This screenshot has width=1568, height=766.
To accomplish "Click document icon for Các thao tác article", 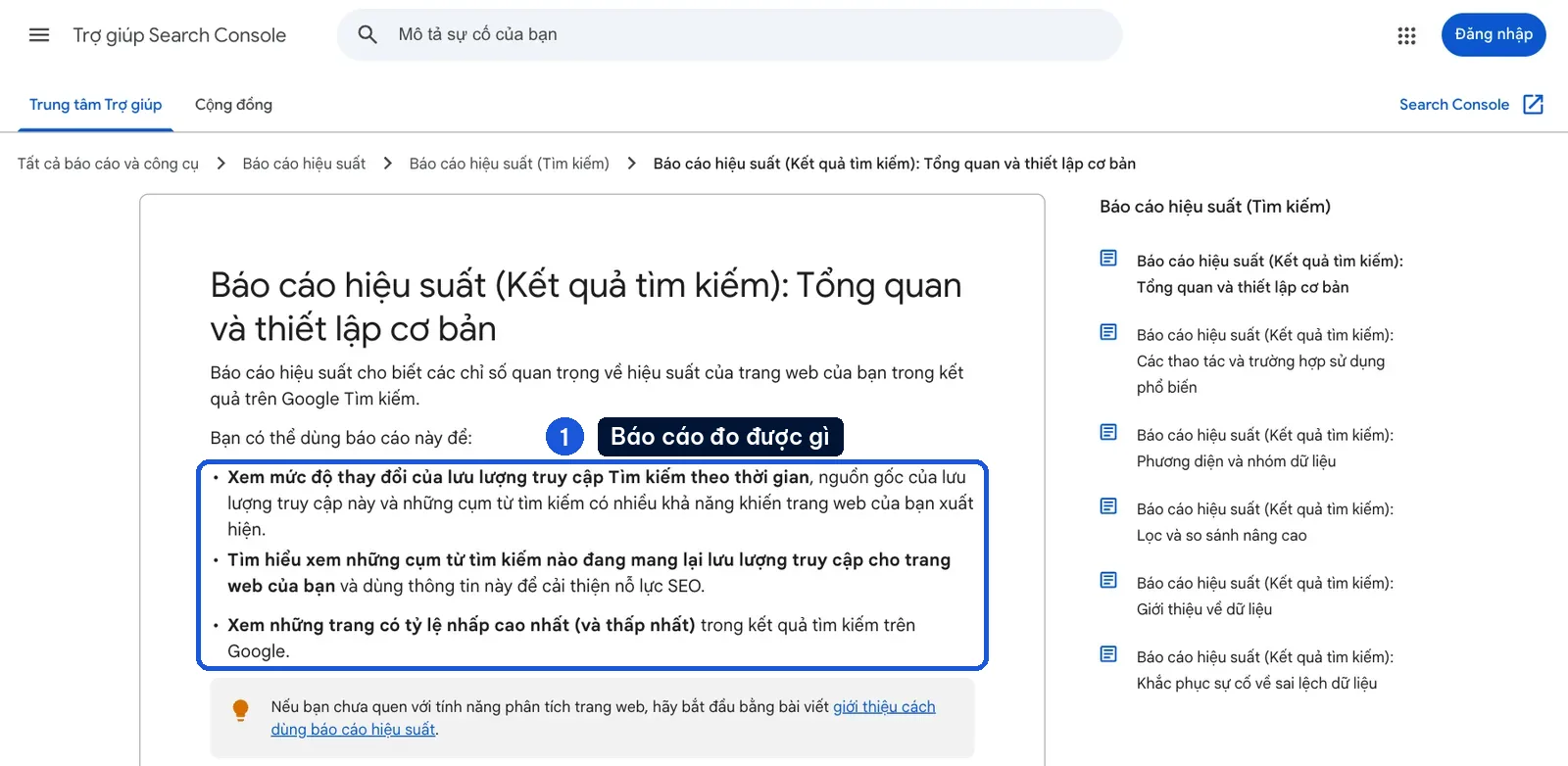I will [1108, 333].
